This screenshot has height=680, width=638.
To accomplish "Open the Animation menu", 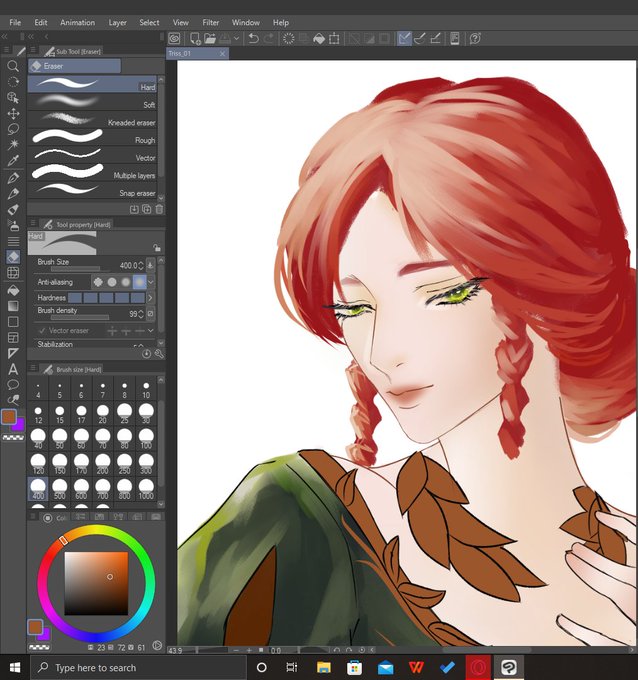I will pyautogui.click(x=78, y=23).
